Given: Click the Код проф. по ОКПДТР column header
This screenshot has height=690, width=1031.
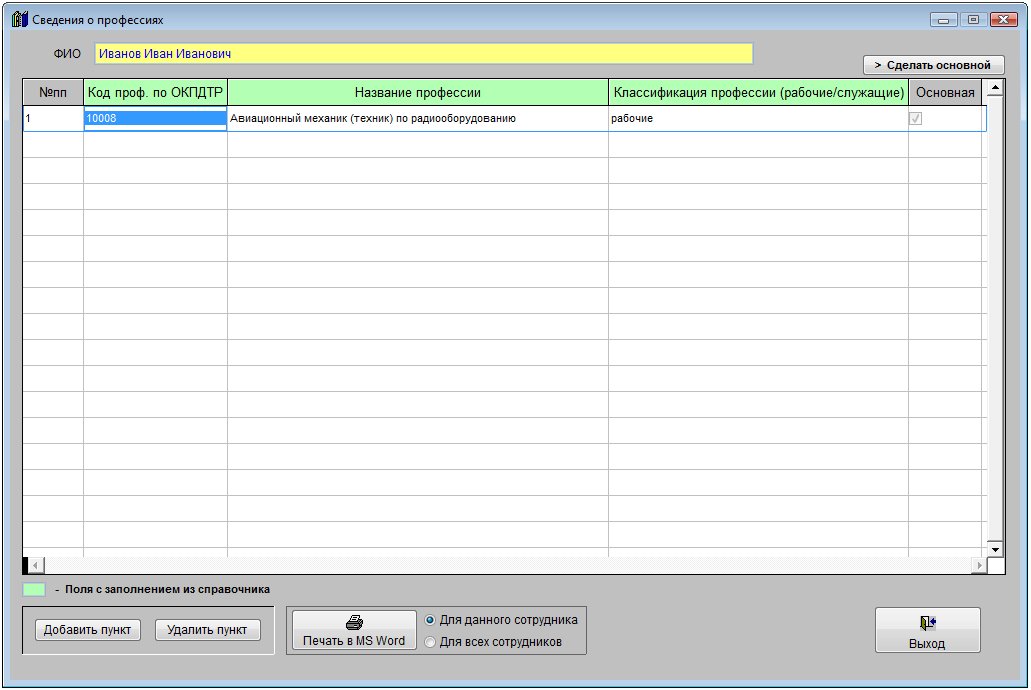Looking at the screenshot, I should click(155, 92).
